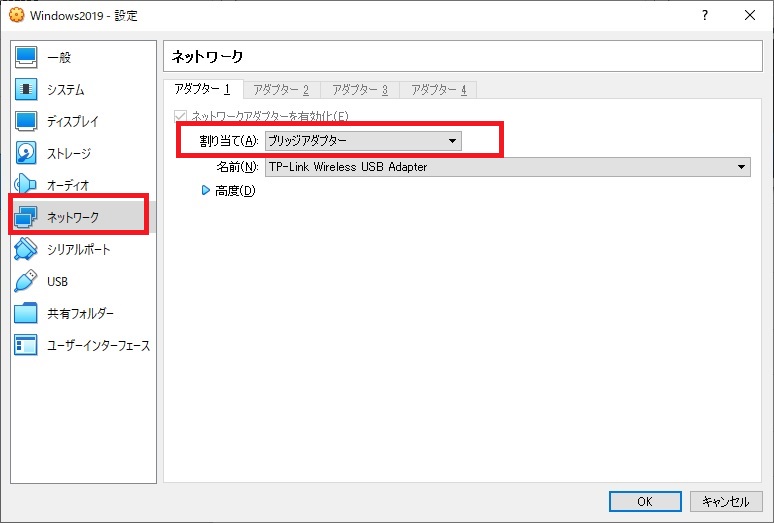The image size is (774, 523).
Task: Open the 名前 TP-Link Wireless USB Adapter dropdown
Action: (x=508, y=167)
